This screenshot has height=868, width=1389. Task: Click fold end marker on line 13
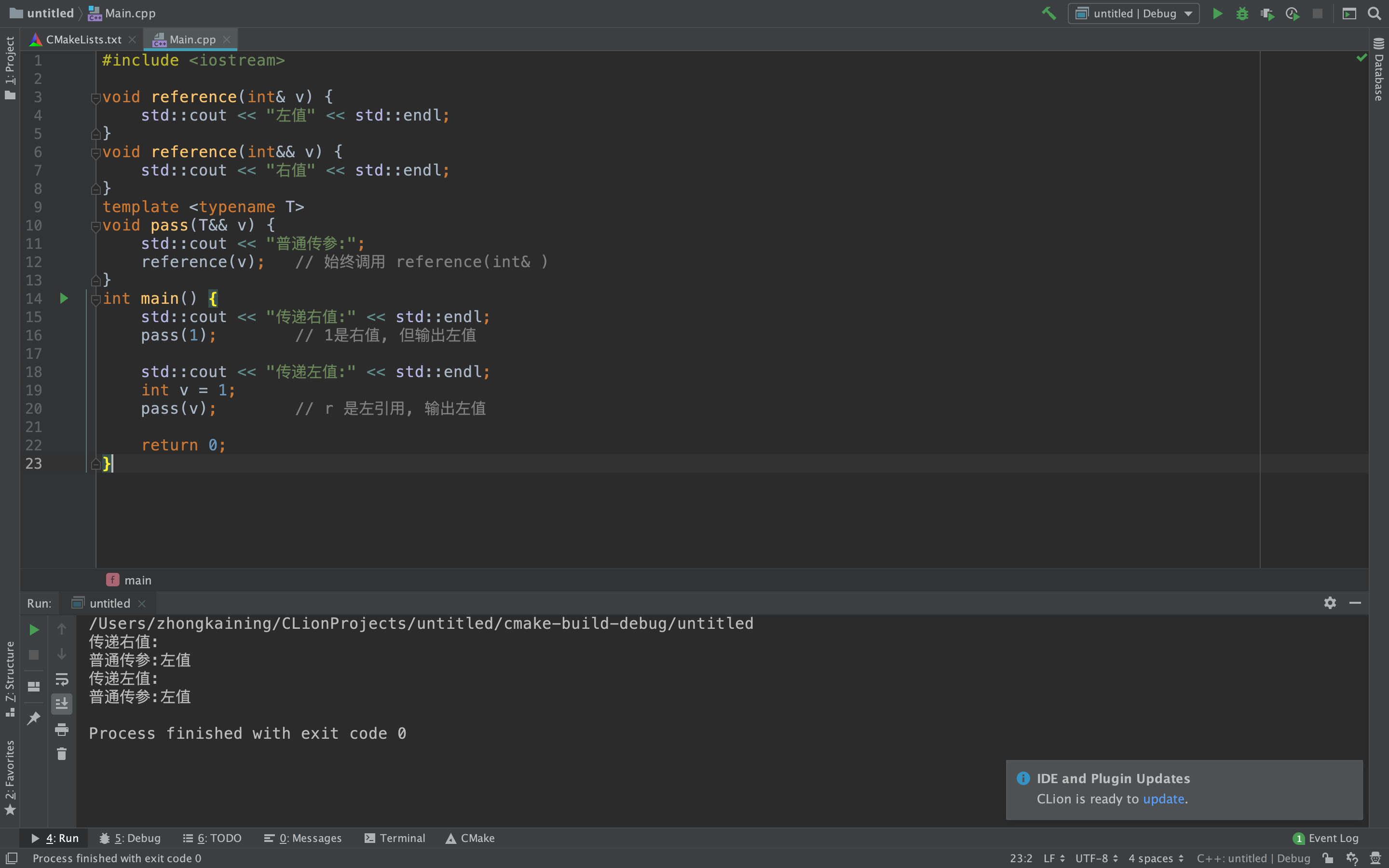96,280
